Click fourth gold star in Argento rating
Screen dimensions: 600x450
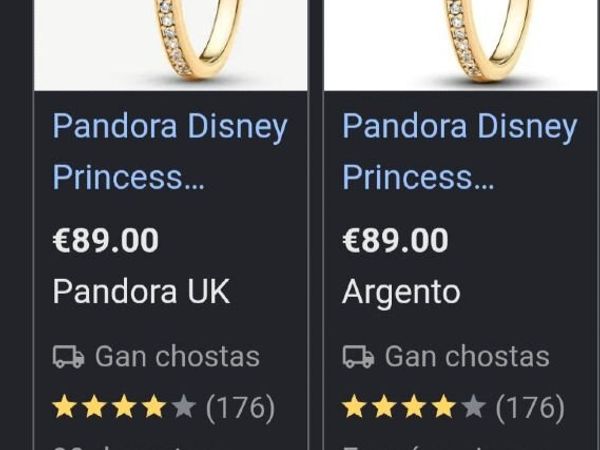click(x=444, y=406)
